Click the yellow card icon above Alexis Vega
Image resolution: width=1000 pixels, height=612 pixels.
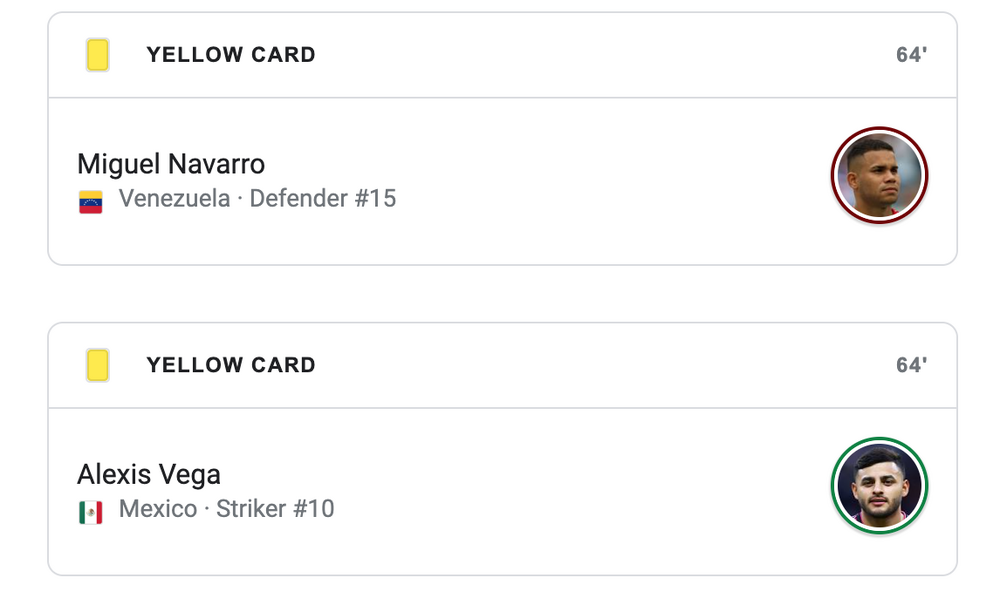(97, 365)
